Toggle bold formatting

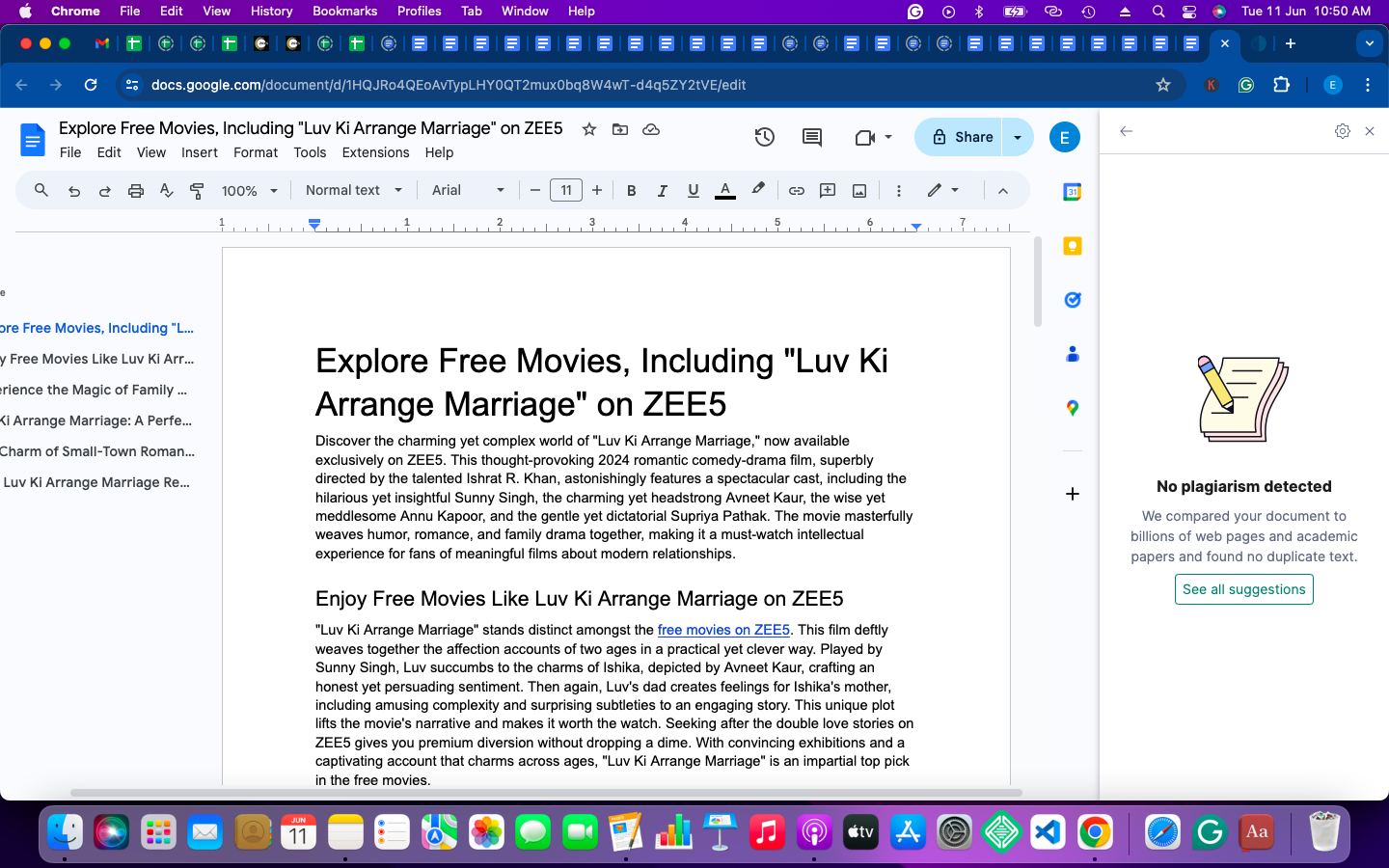pos(631,191)
